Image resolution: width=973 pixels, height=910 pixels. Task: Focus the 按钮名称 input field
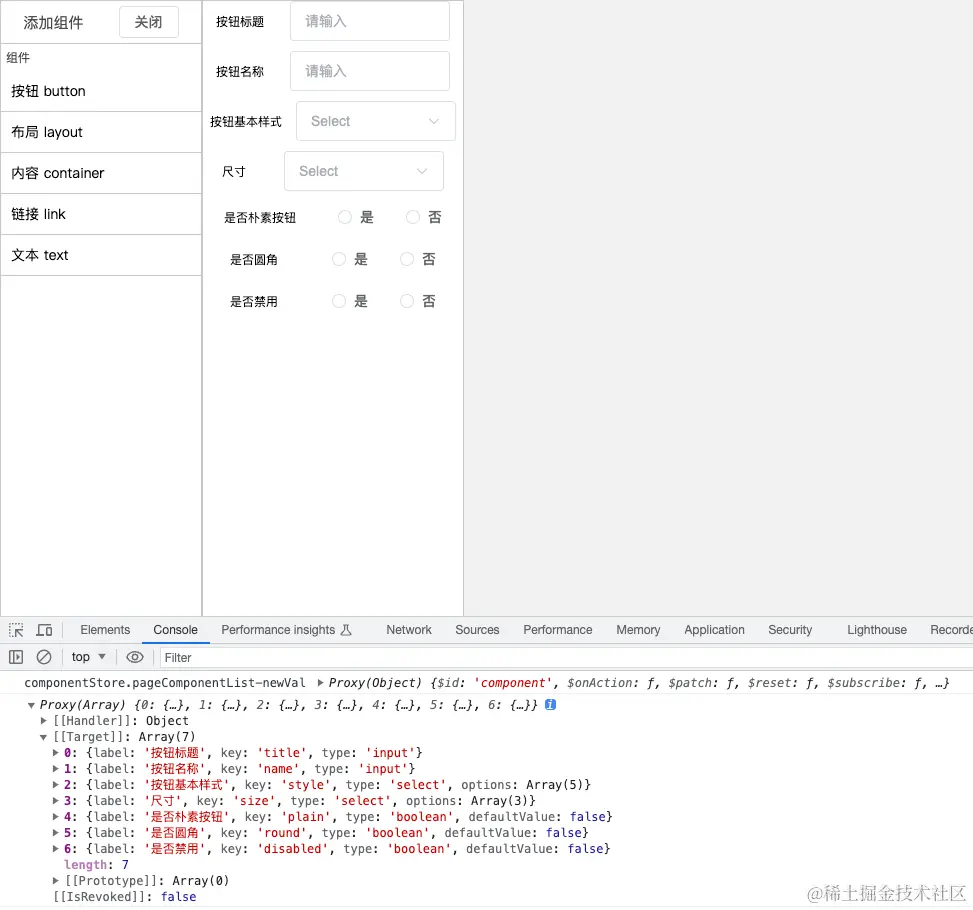pos(370,71)
